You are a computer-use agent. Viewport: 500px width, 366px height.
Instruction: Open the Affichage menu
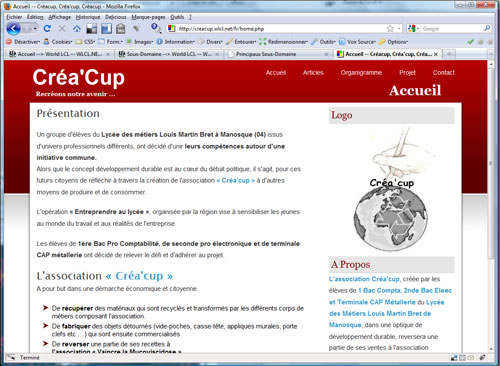click(x=59, y=17)
